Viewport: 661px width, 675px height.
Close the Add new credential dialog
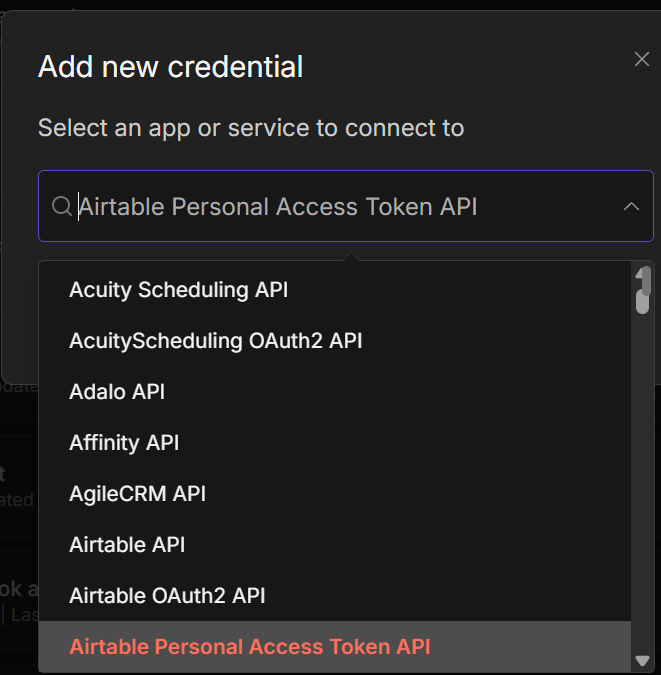642,60
